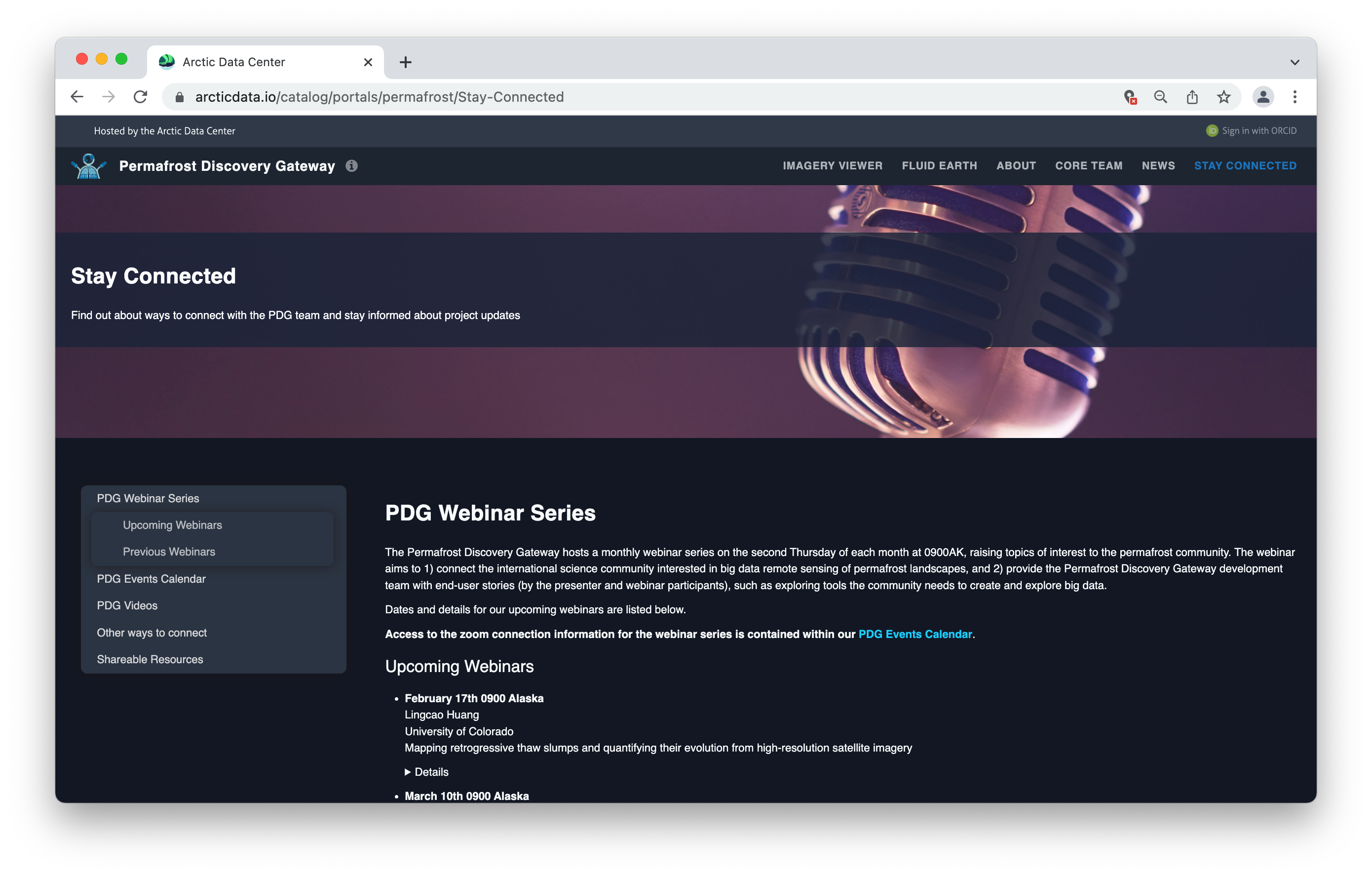The width and height of the screenshot is (1372, 876).
Task: Sign in with ORCID
Action: pos(1251,130)
